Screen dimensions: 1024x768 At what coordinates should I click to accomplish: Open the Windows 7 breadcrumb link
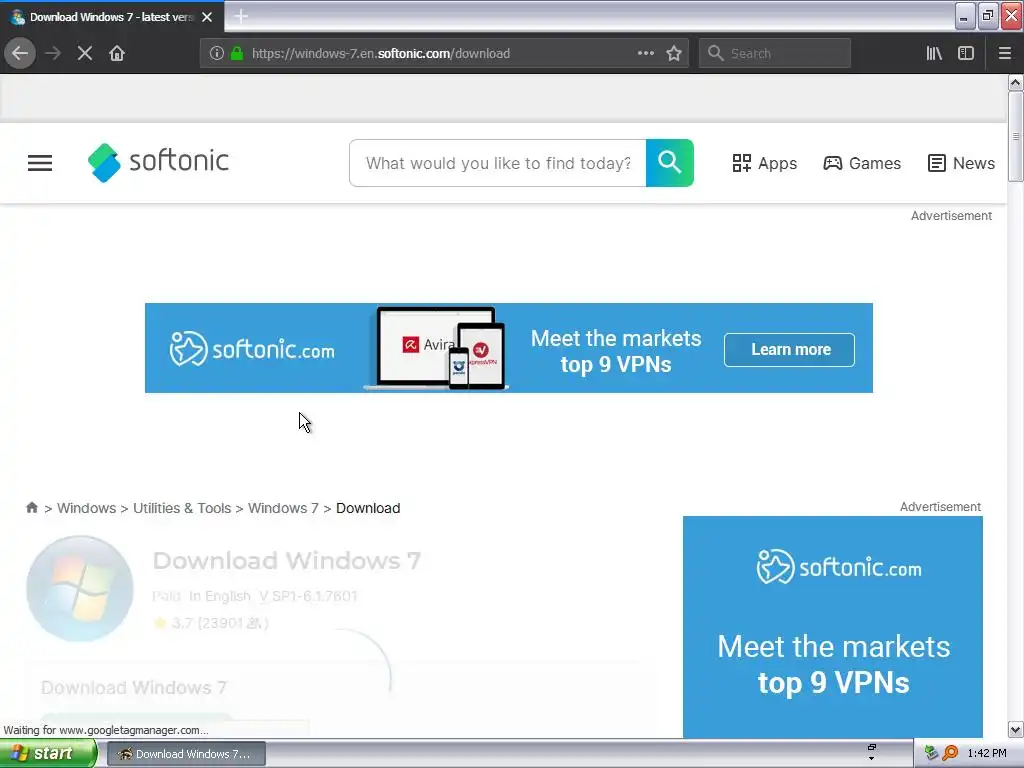(283, 508)
